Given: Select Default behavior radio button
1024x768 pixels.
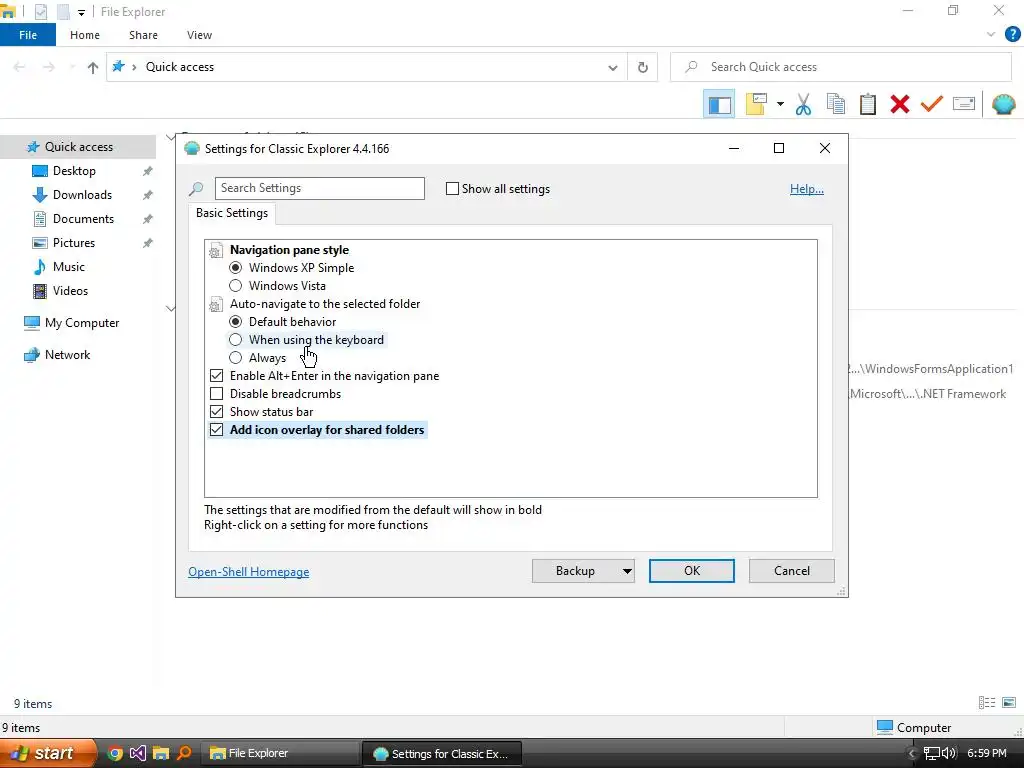Looking at the screenshot, I should click(236, 322).
